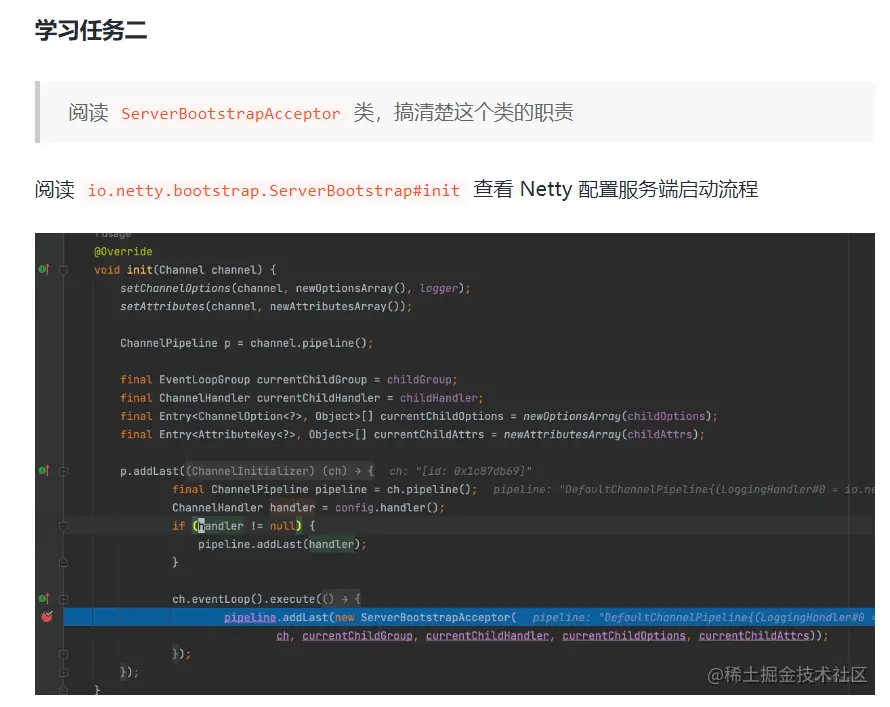Click the quote text 搞清楚这个类的职责

tap(484, 112)
